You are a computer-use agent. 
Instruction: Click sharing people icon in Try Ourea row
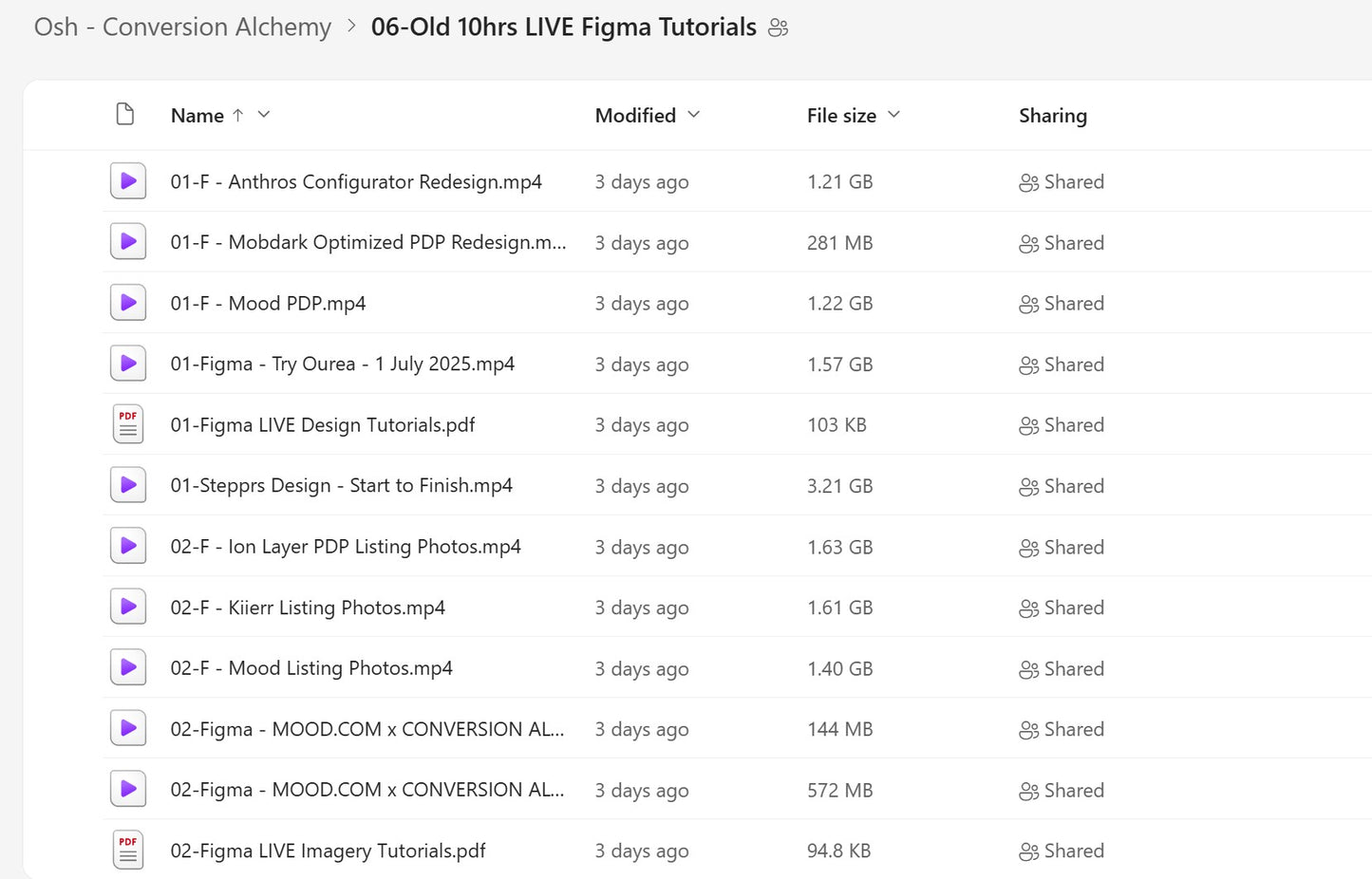(x=1028, y=365)
